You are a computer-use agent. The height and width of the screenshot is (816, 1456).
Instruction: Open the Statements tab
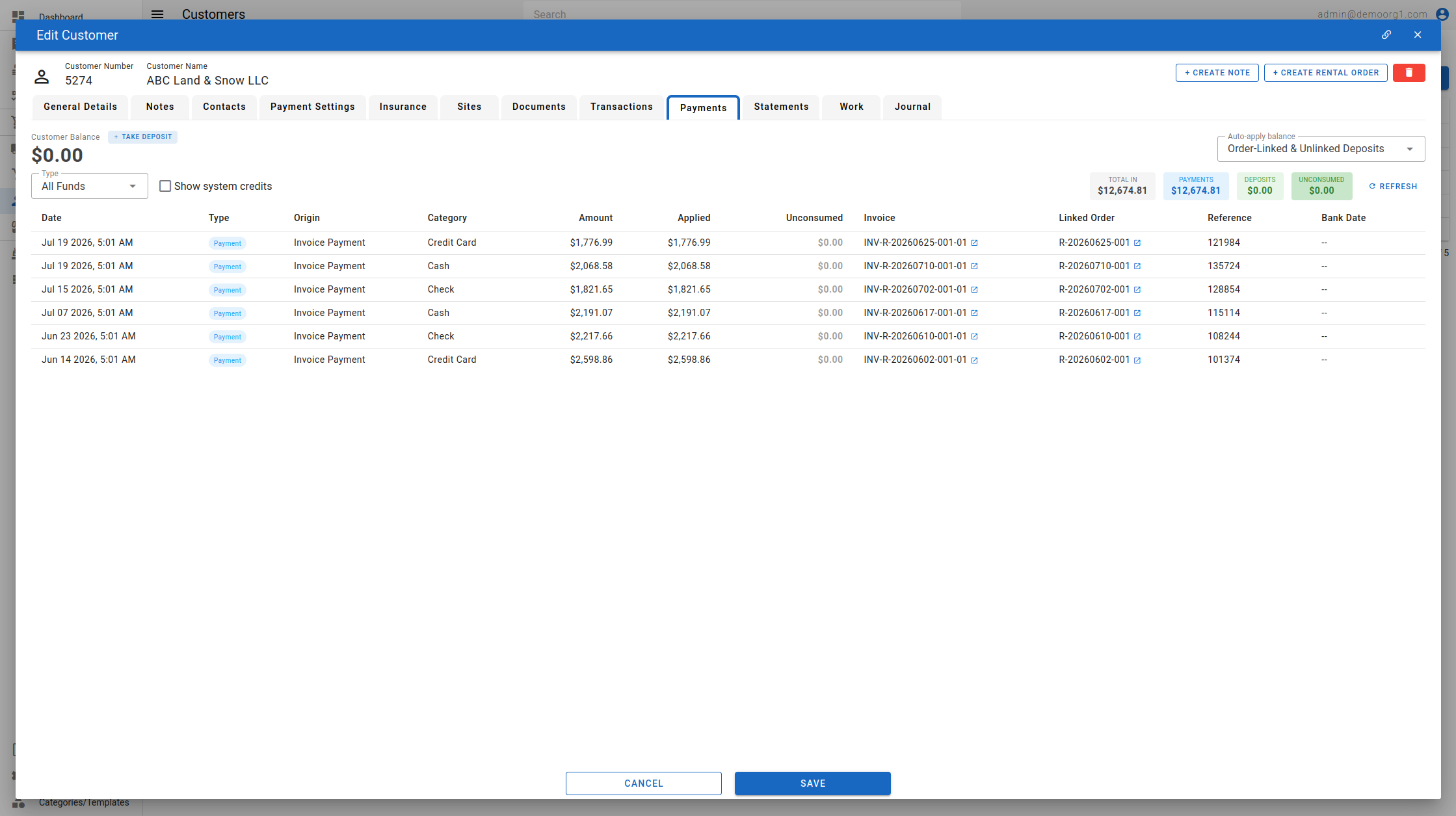[x=782, y=107]
